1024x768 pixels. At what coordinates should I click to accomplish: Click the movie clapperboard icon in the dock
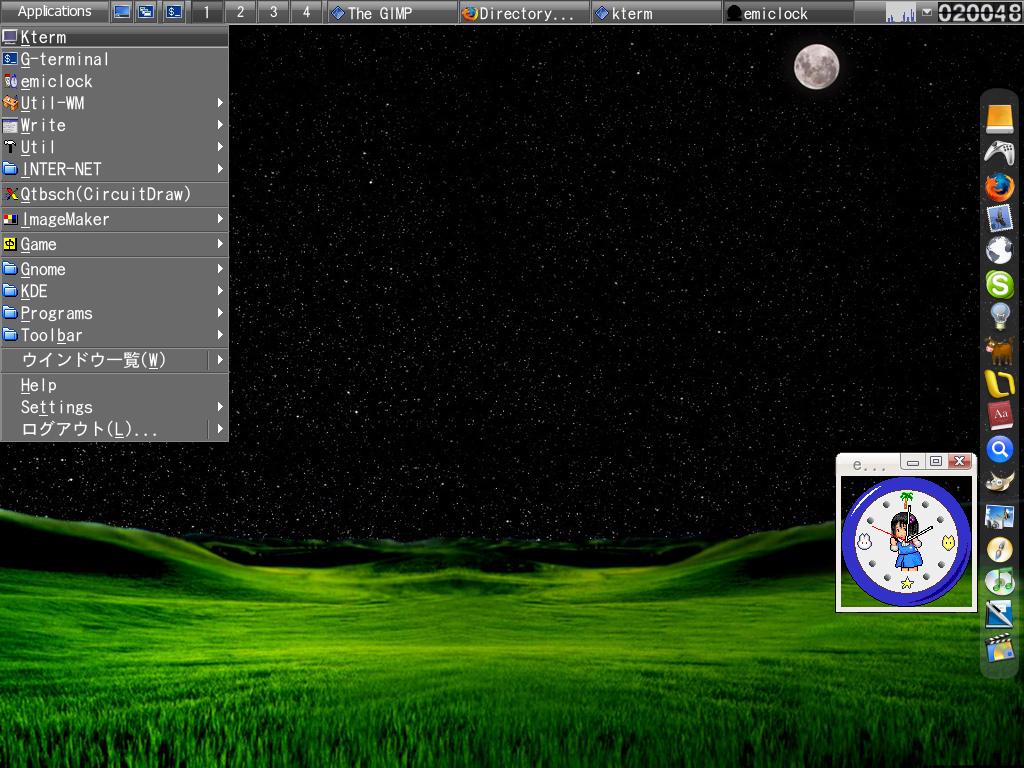[x=1000, y=647]
